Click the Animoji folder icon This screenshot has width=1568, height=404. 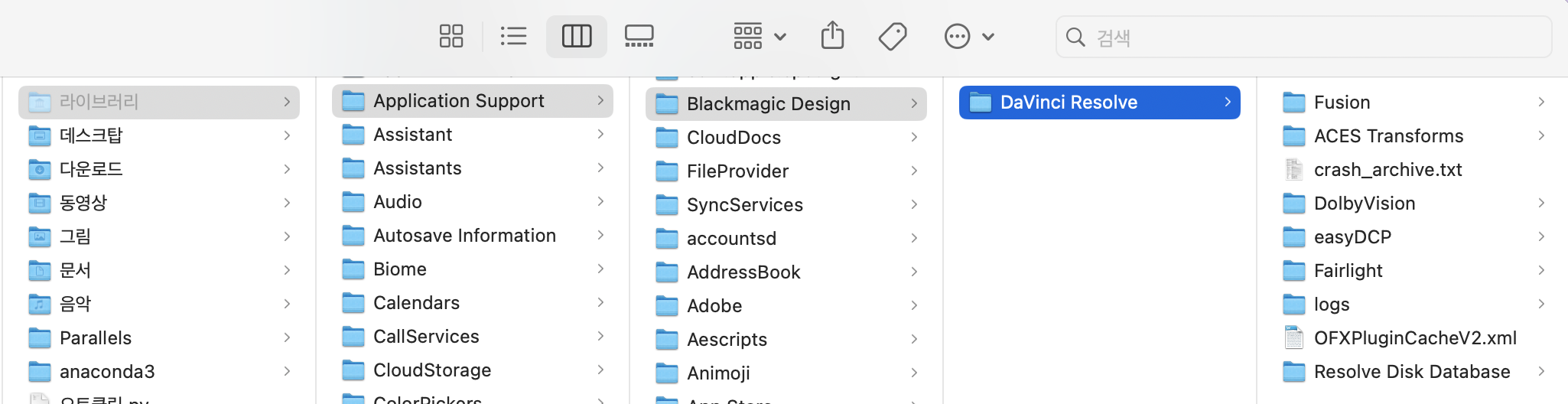(666, 373)
